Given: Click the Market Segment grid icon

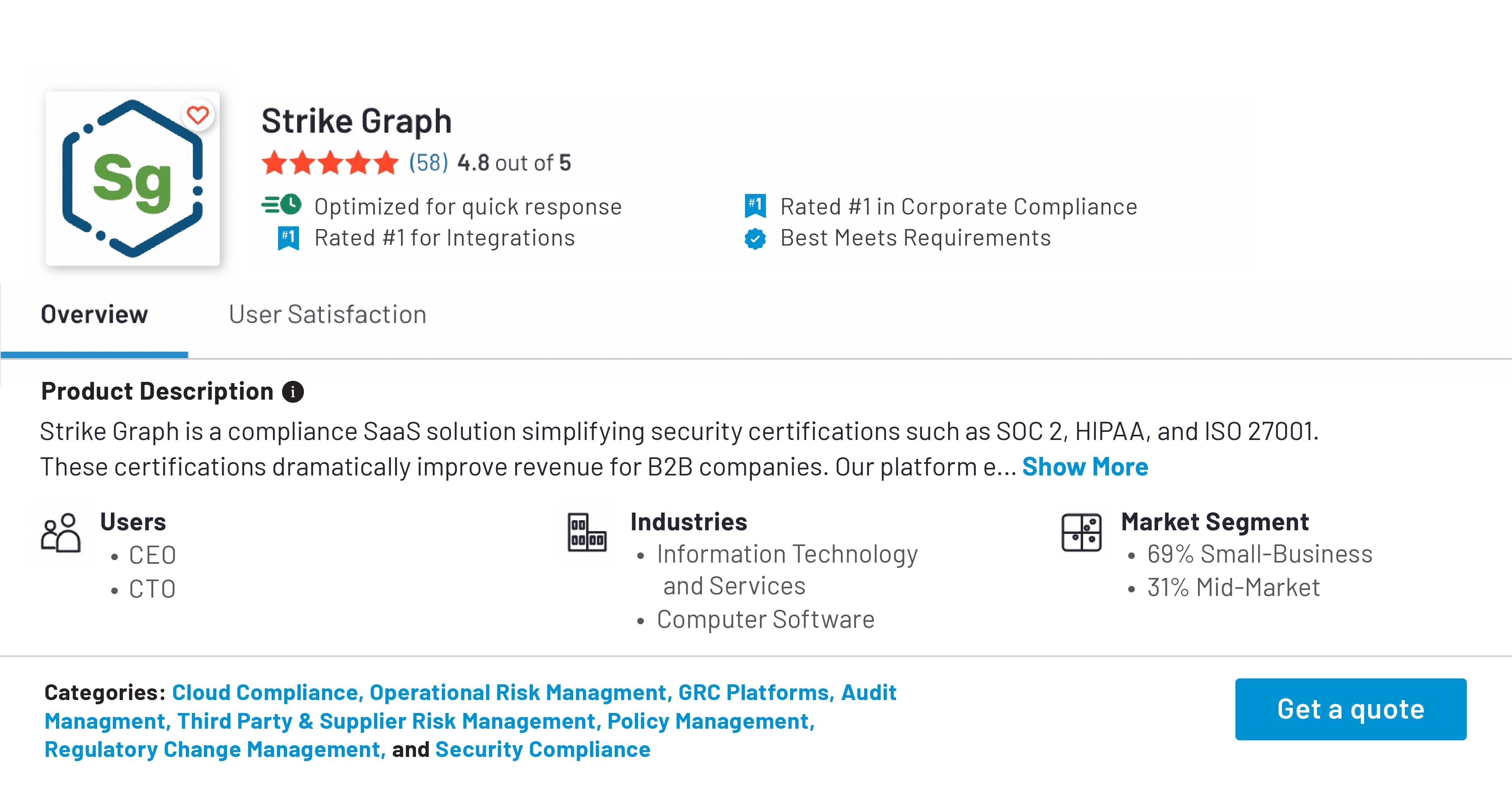Looking at the screenshot, I should click(x=1081, y=533).
